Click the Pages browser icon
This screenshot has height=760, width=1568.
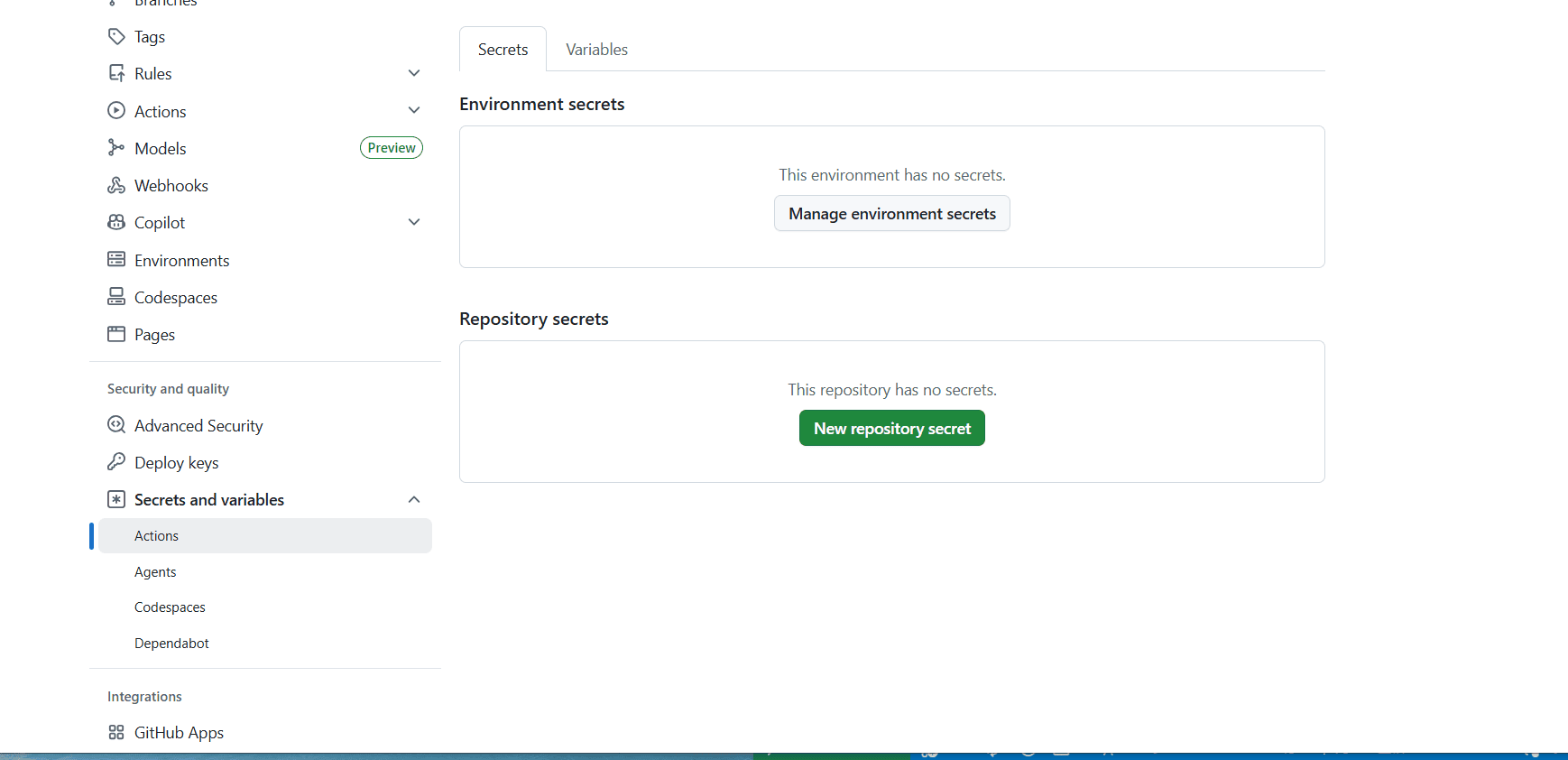point(116,334)
